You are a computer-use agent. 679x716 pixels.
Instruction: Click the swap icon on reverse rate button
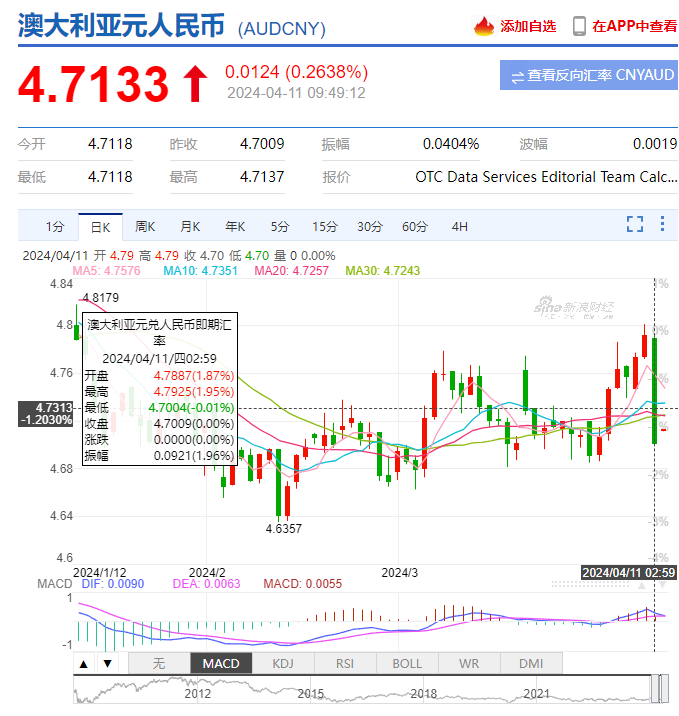point(517,76)
